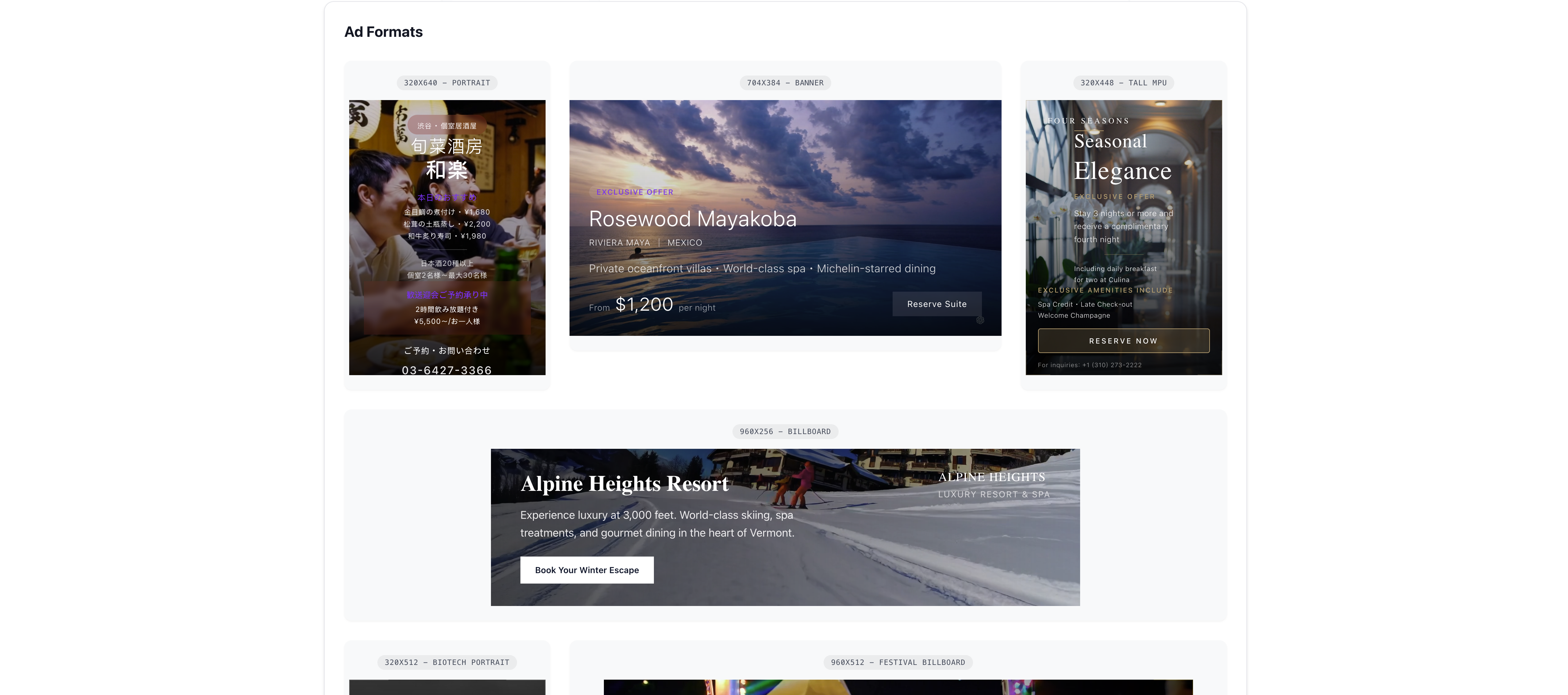Click the For inquiries phone number line
This screenshot has height=695, width=1568.
tap(1090, 365)
